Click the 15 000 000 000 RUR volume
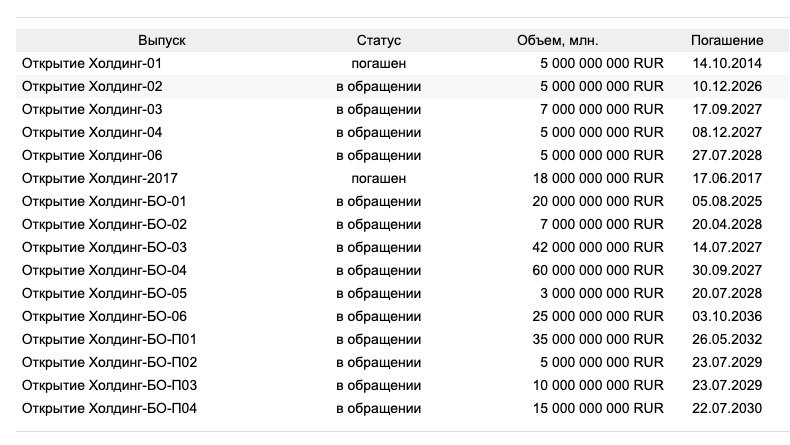 point(598,409)
